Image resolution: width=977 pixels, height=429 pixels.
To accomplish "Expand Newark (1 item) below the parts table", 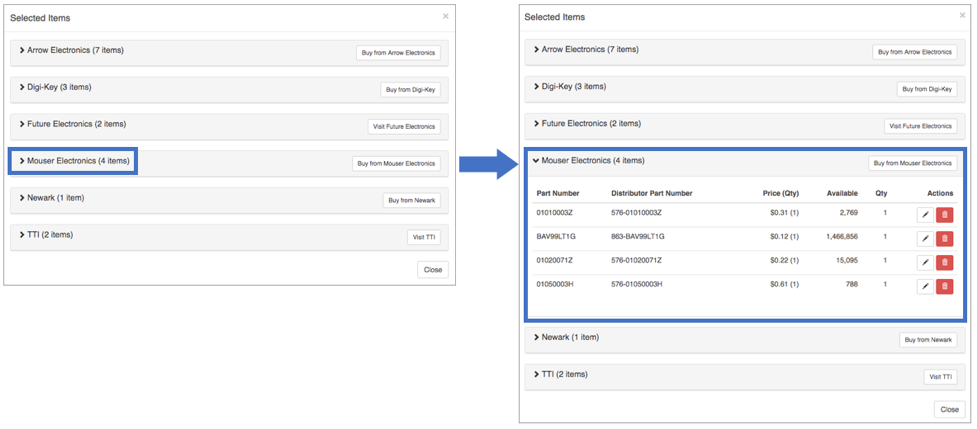I will 566,338.
